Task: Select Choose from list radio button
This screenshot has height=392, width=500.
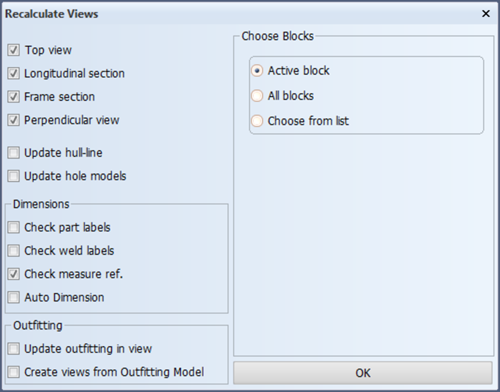Action: coord(257,121)
